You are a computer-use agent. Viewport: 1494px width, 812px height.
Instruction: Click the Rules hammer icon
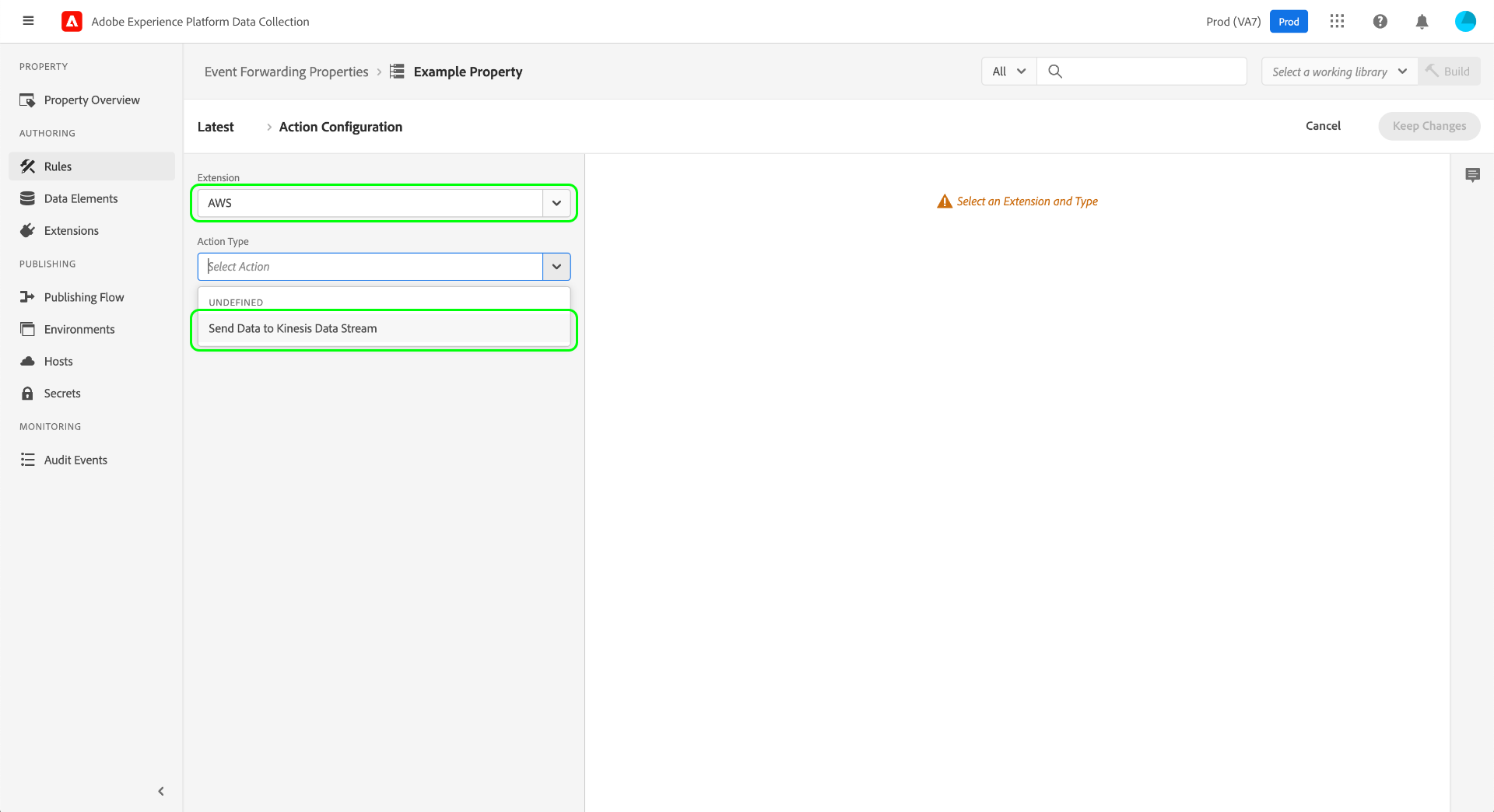pos(27,166)
